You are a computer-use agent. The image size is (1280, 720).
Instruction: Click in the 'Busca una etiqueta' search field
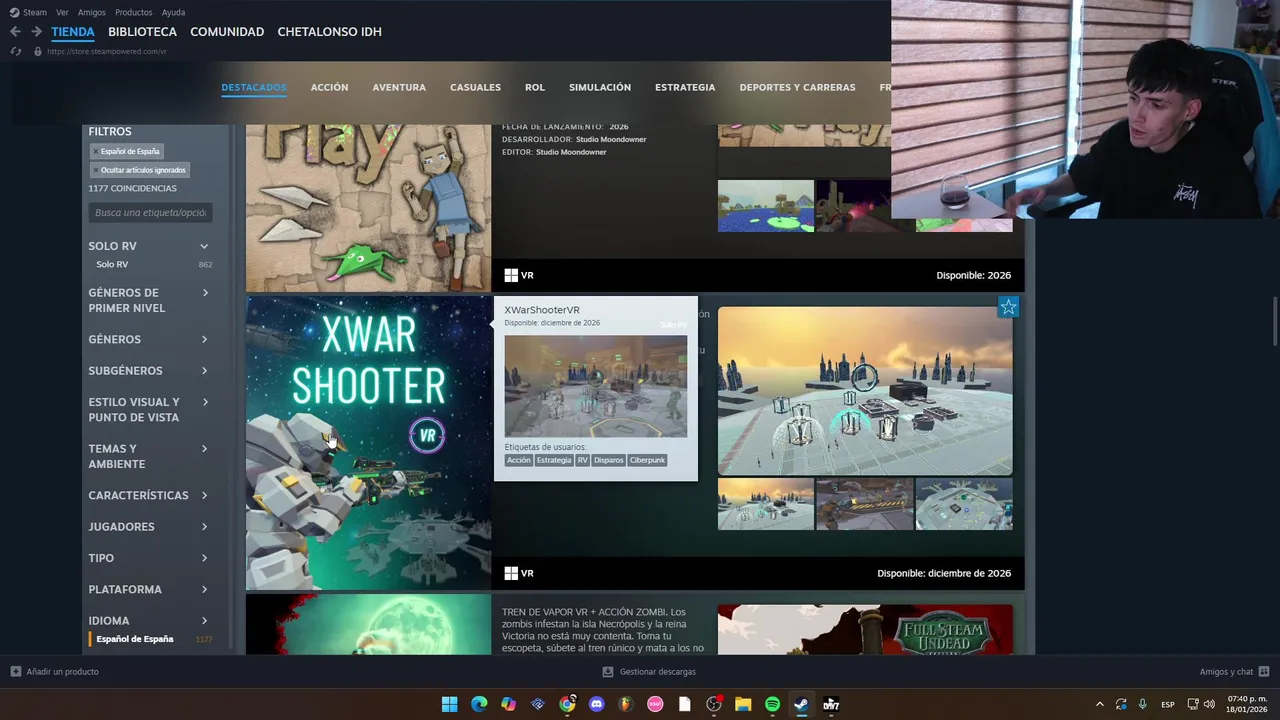tap(150, 212)
